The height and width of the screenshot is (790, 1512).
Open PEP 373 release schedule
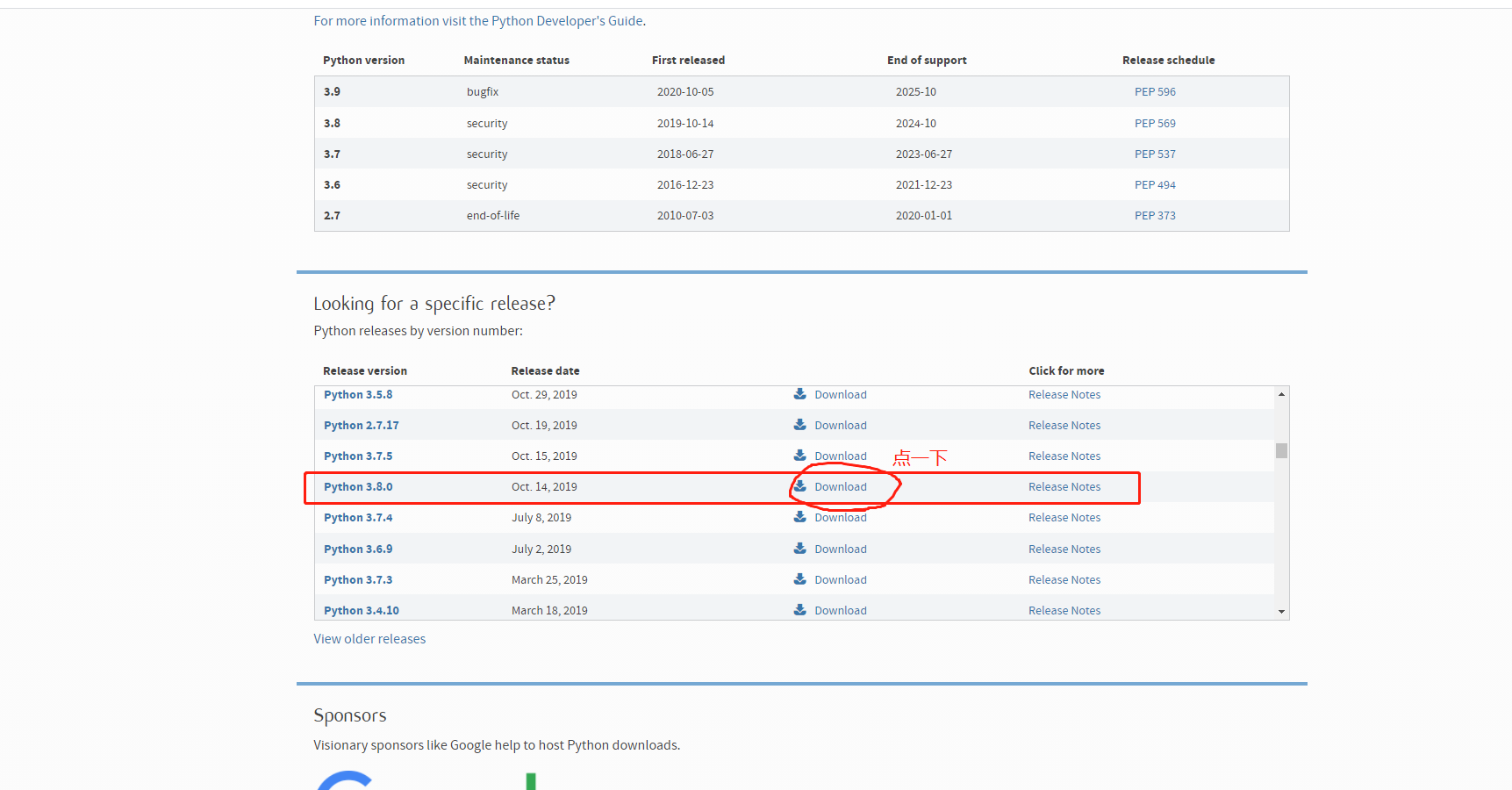click(1155, 215)
